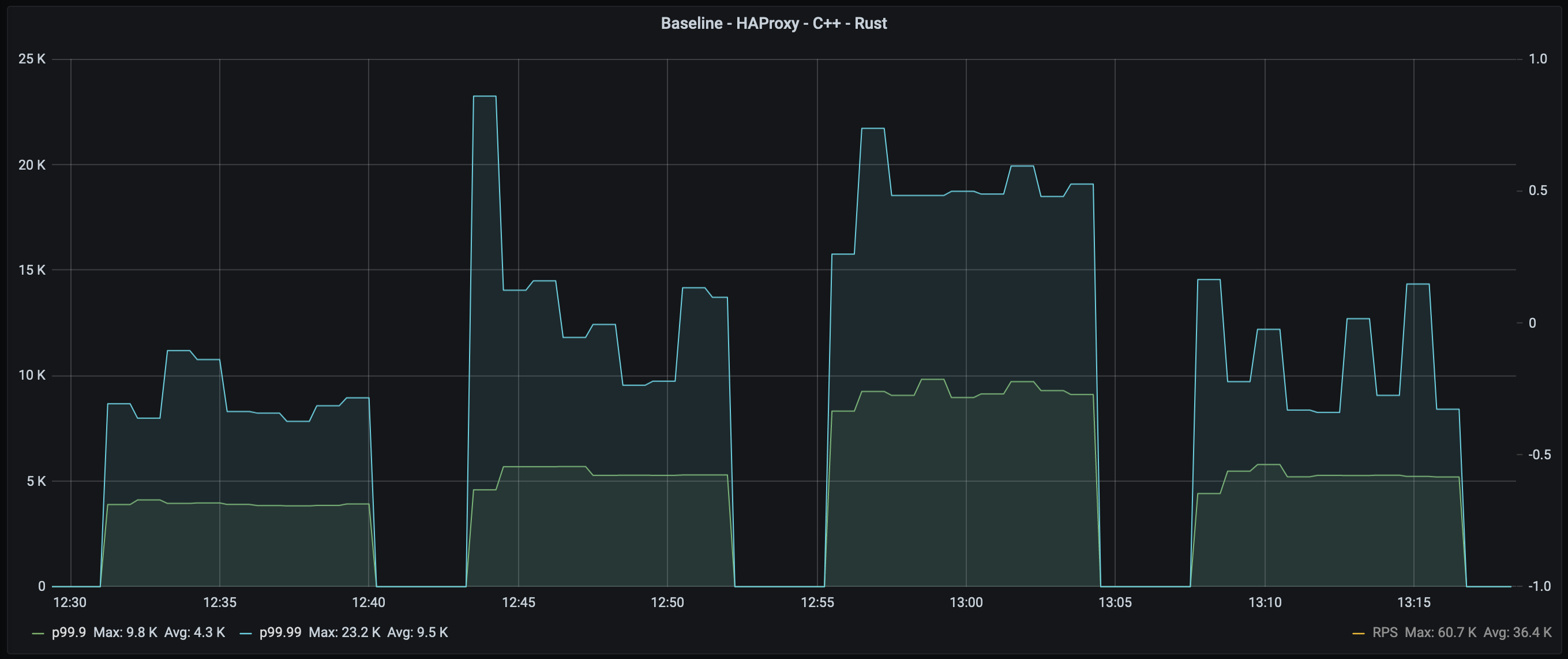Toggle p99.99 series in the legend
Screen dimensions: 1568x659
click(x=280, y=632)
